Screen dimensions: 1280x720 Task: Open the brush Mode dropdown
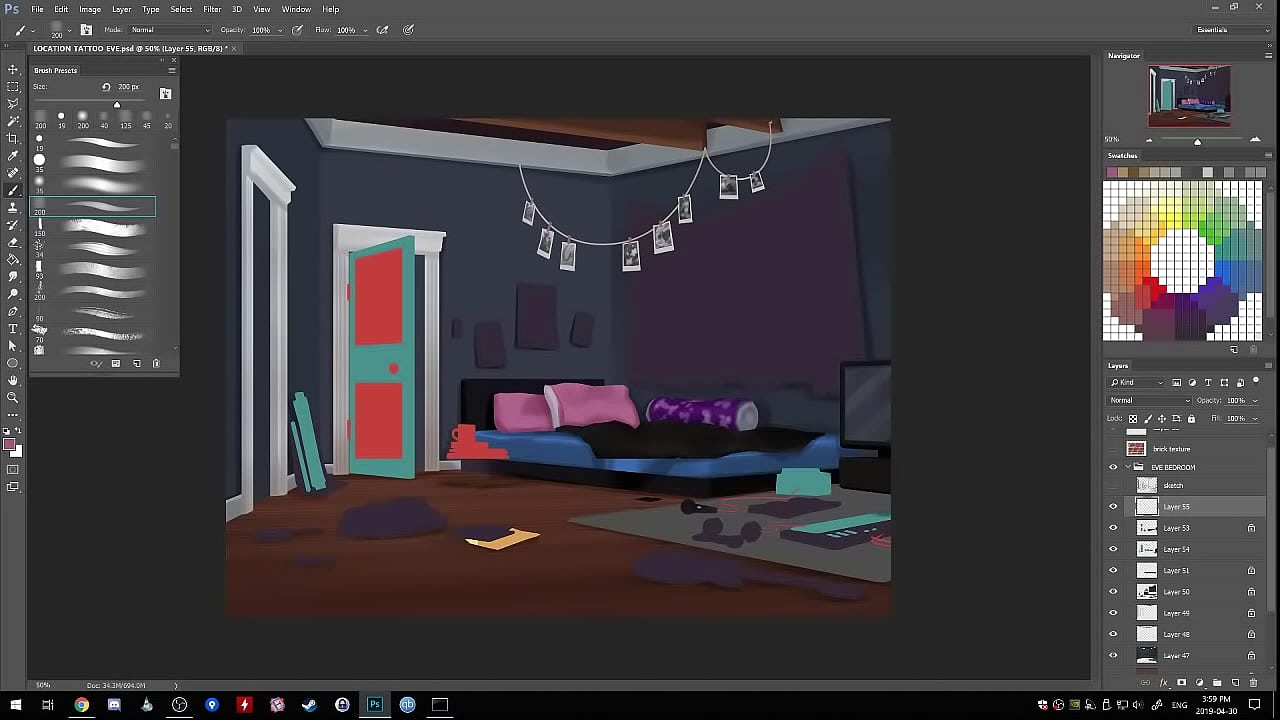170,30
